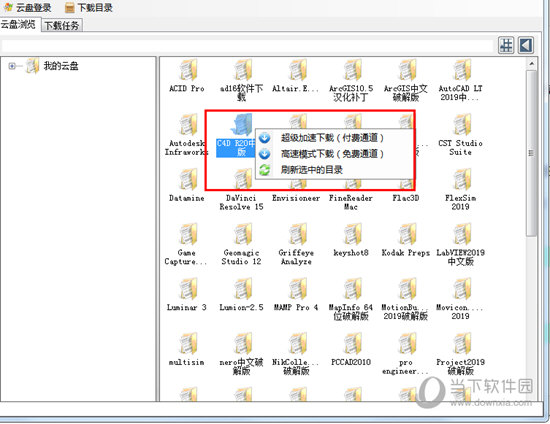Select the Geomagic Studio 12 folder icon
This screenshot has width=550, height=424.
pyautogui.click(x=243, y=234)
